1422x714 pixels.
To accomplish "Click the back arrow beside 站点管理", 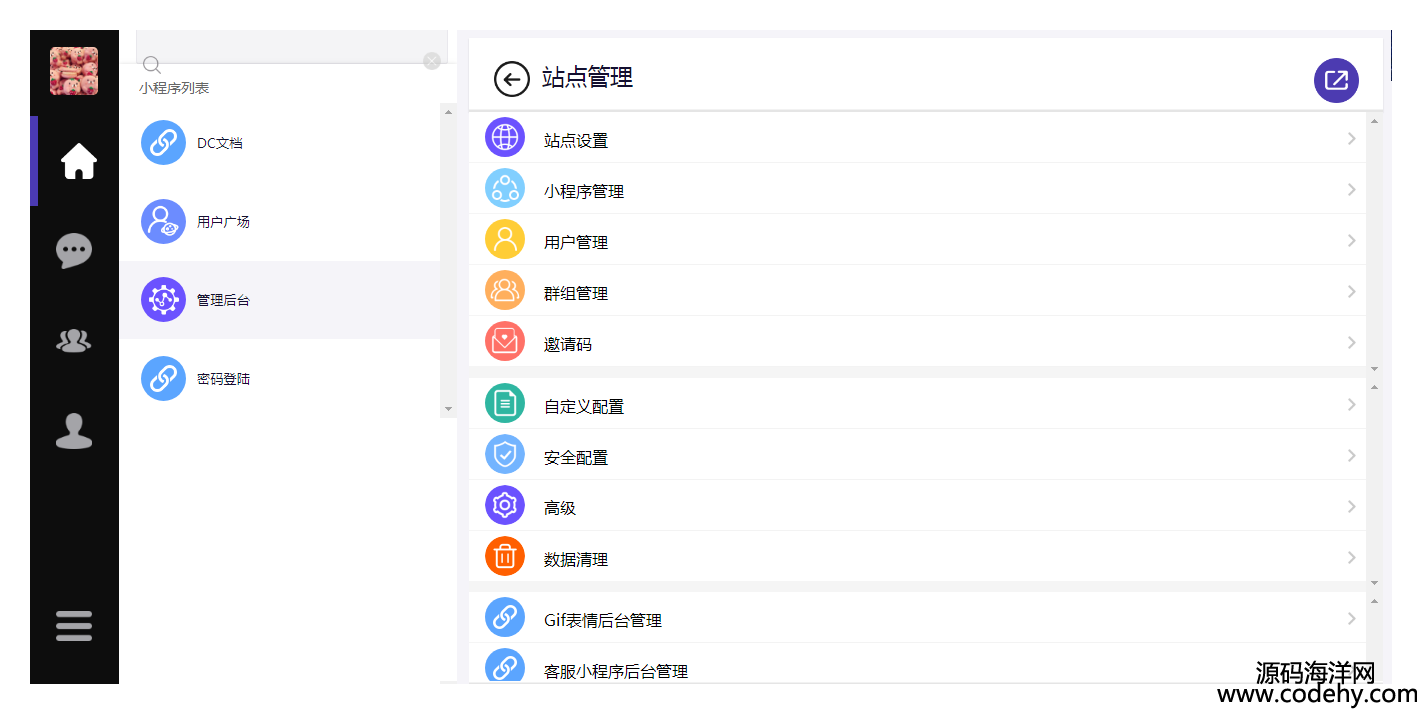I will [511, 79].
